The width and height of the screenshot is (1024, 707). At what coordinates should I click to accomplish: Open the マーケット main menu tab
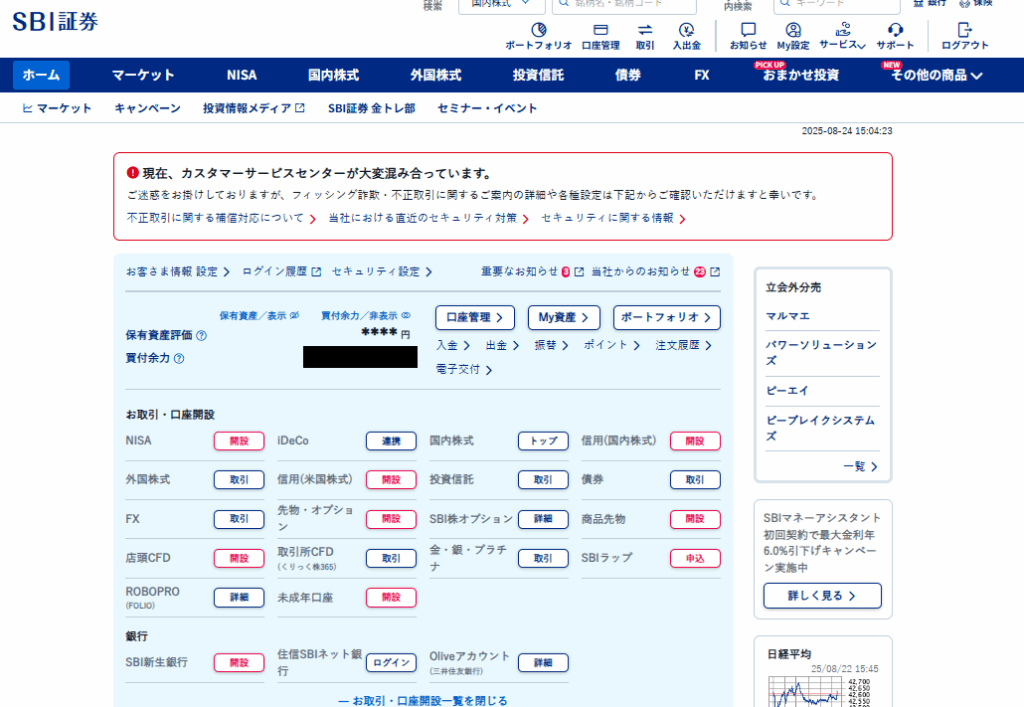tap(143, 75)
